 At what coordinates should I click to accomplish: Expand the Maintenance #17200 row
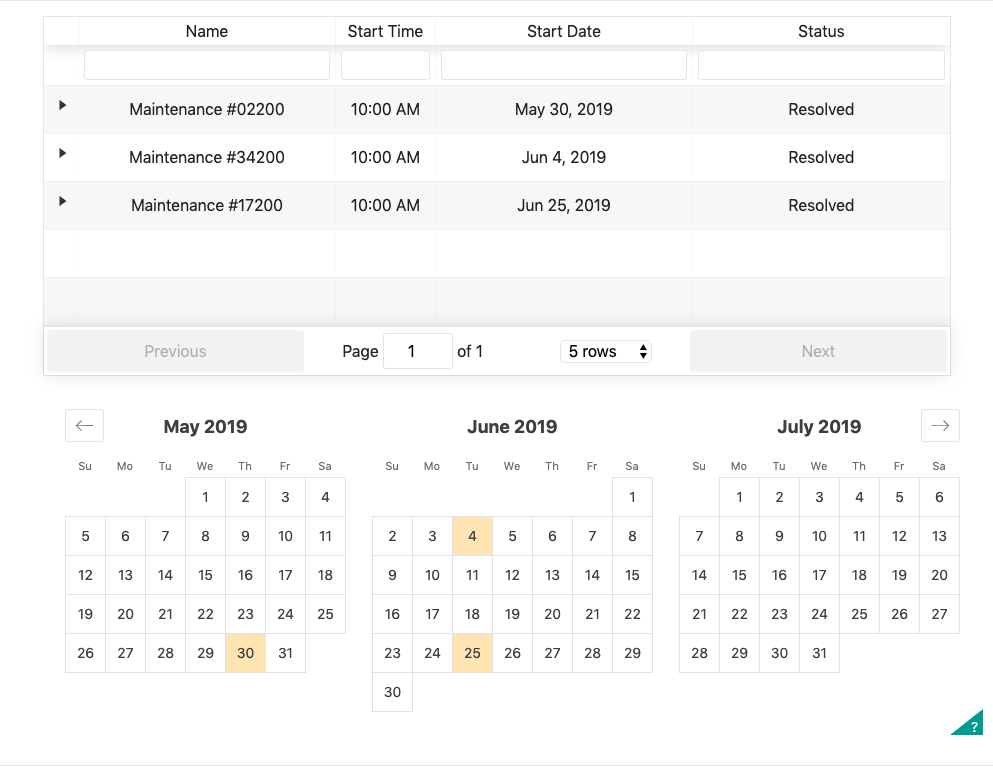[x=62, y=201]
